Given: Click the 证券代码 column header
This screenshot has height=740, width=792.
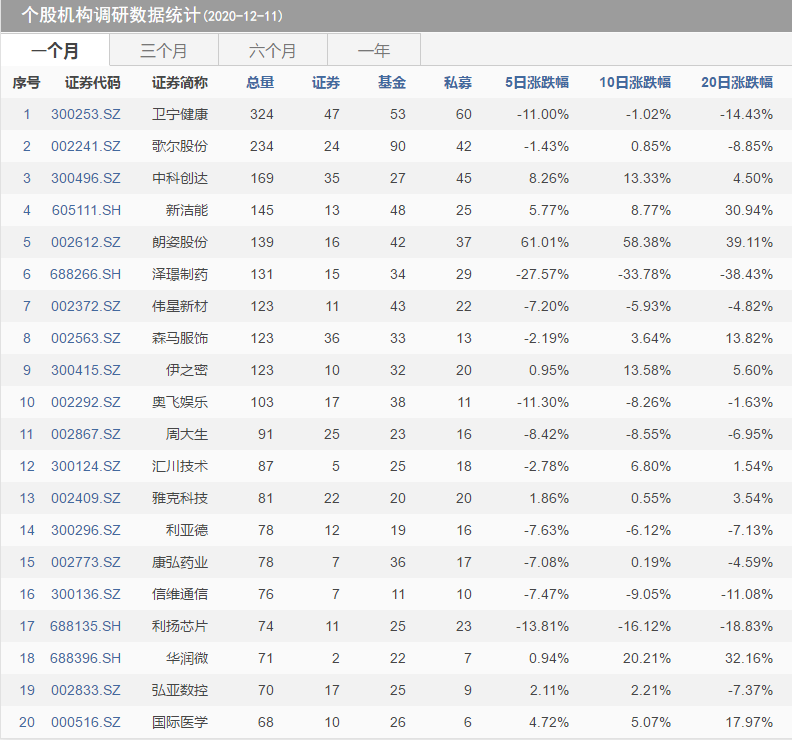Looking at the screenshot, I should tap(92, 82).
